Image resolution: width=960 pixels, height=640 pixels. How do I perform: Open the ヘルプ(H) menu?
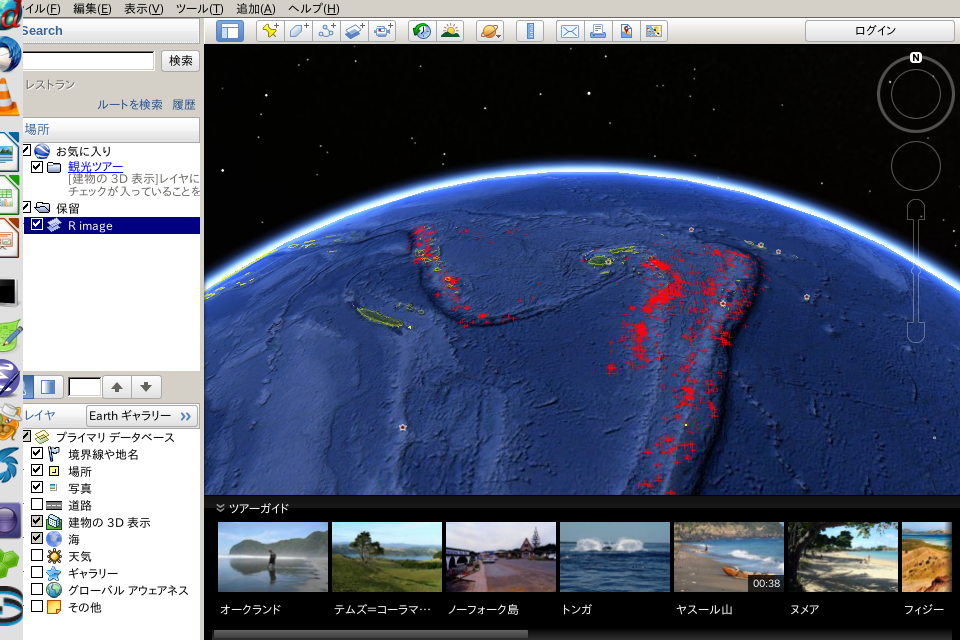click(313, 9)
